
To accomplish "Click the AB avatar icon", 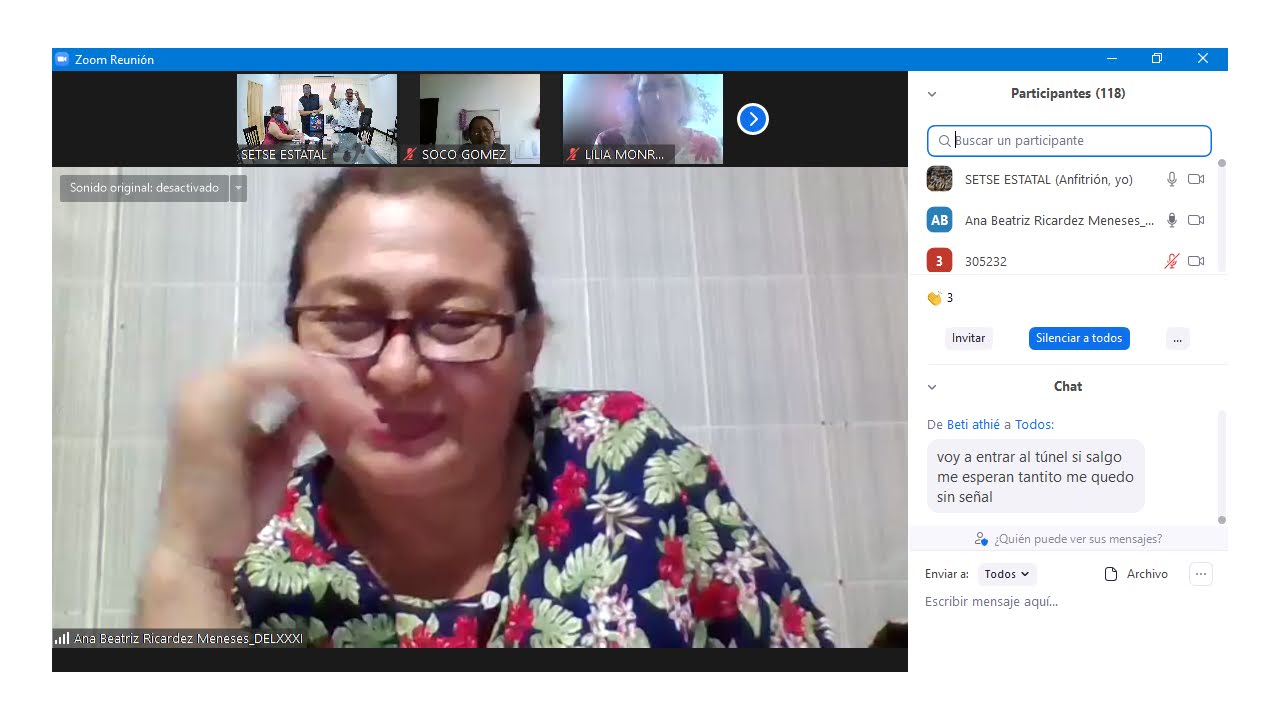I will coord(939,220).
